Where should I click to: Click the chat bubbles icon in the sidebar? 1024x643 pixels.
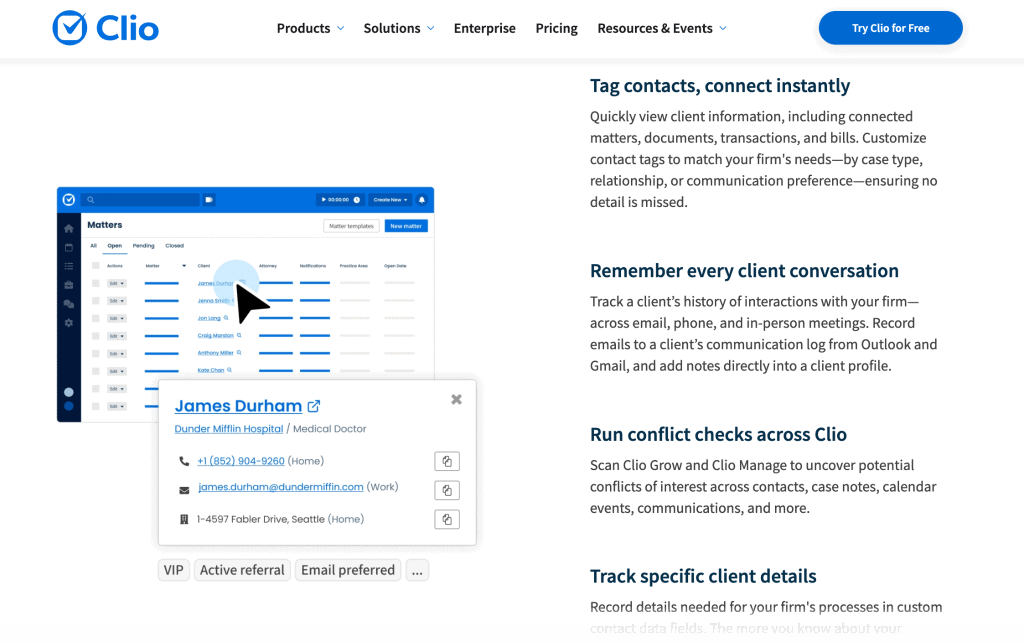(69, 304)
